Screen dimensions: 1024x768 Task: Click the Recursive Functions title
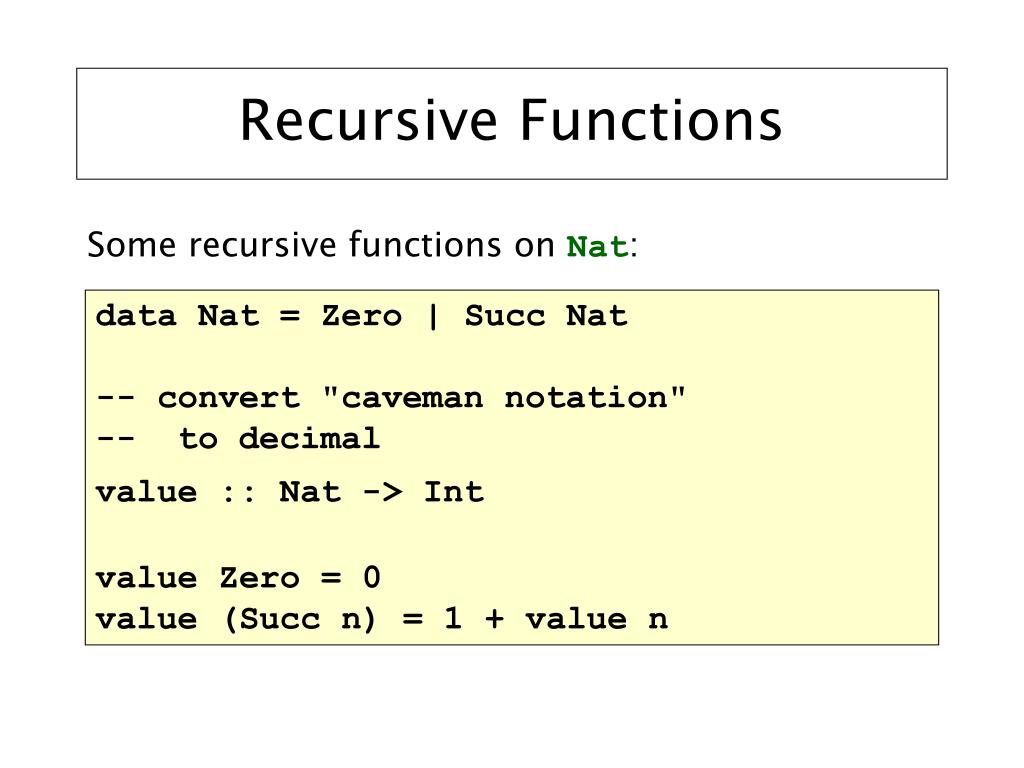tap(511, 120)
